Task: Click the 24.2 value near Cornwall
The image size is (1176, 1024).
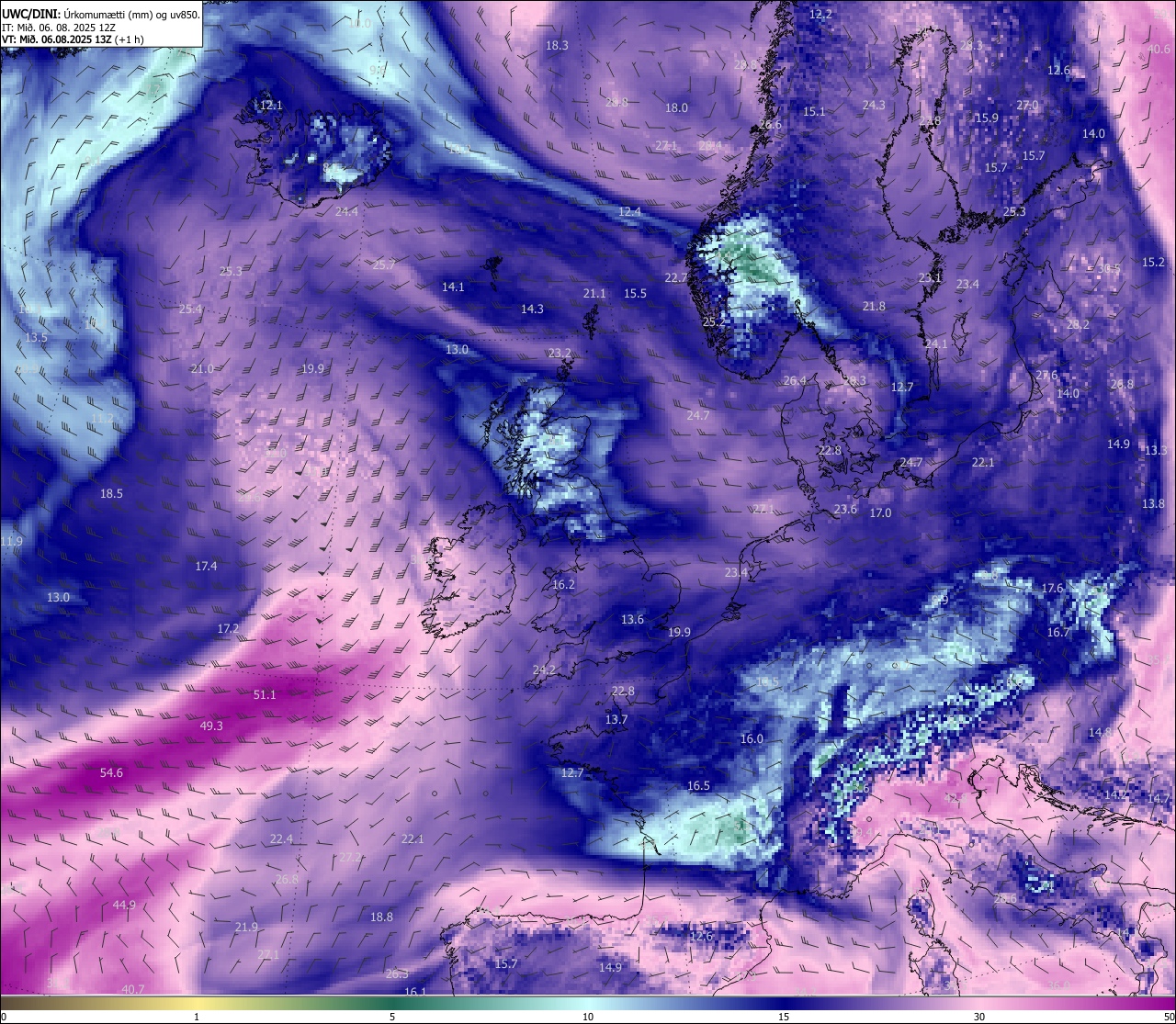Action: click(544, 670)
